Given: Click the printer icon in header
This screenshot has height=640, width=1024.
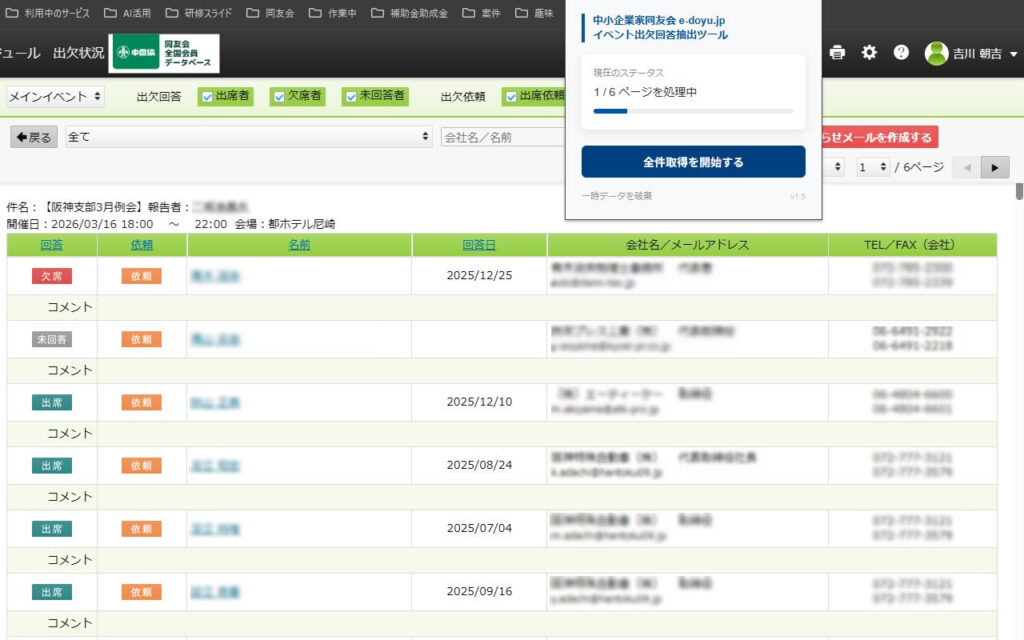Looking at the screenshot, I should [838, 53].
